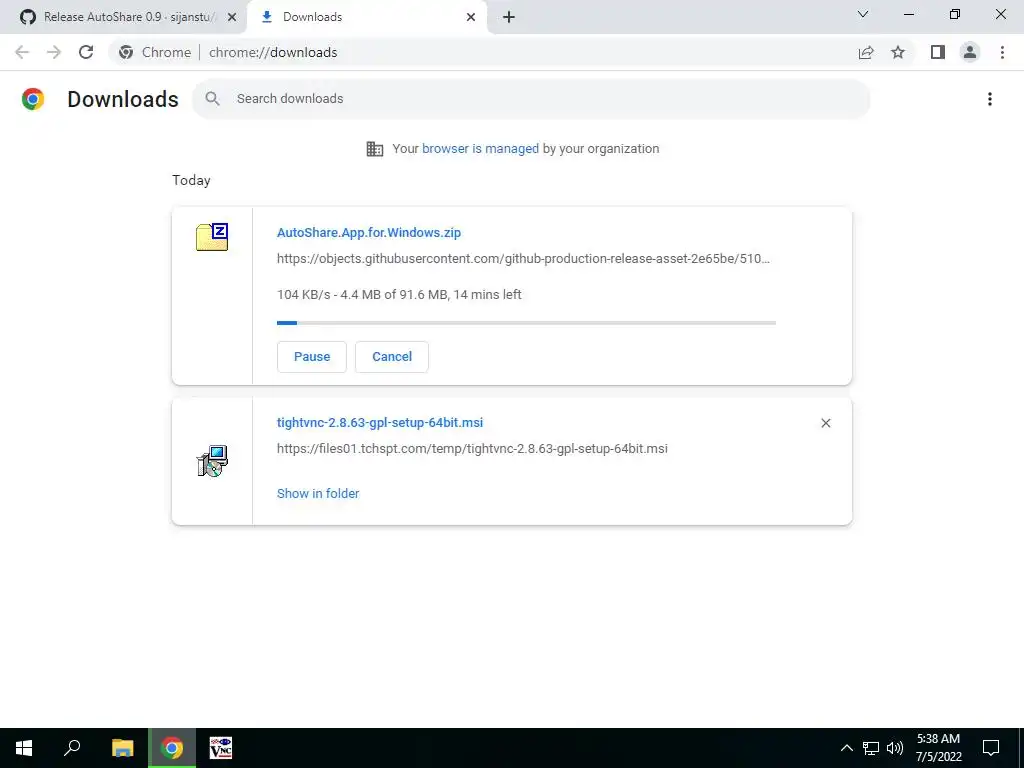1024x768 pixels.
Task: Reload the downloads page
Action: 86,52
